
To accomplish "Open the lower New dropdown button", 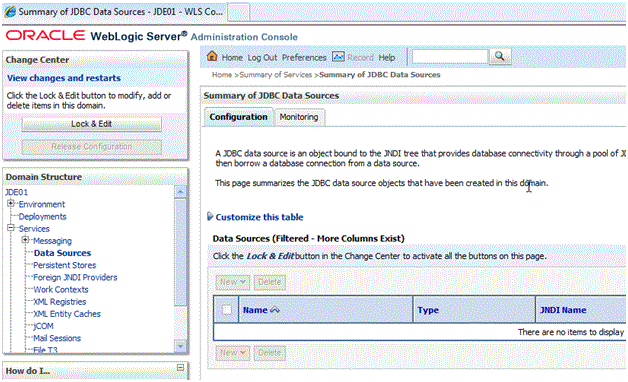I will coord(232,353).
